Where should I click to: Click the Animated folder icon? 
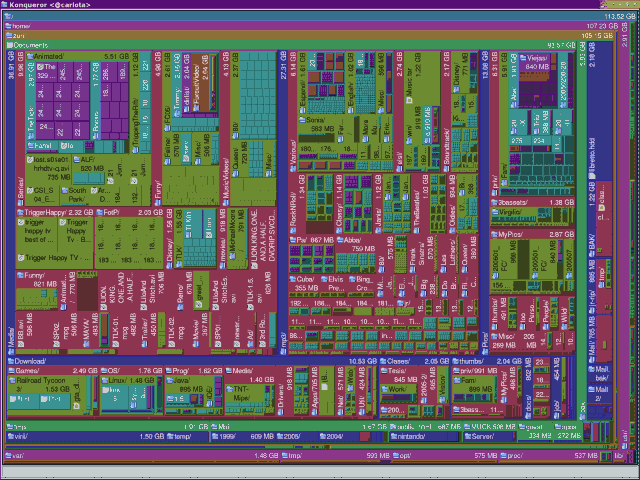pyautogui.click(x=29, y=56)
